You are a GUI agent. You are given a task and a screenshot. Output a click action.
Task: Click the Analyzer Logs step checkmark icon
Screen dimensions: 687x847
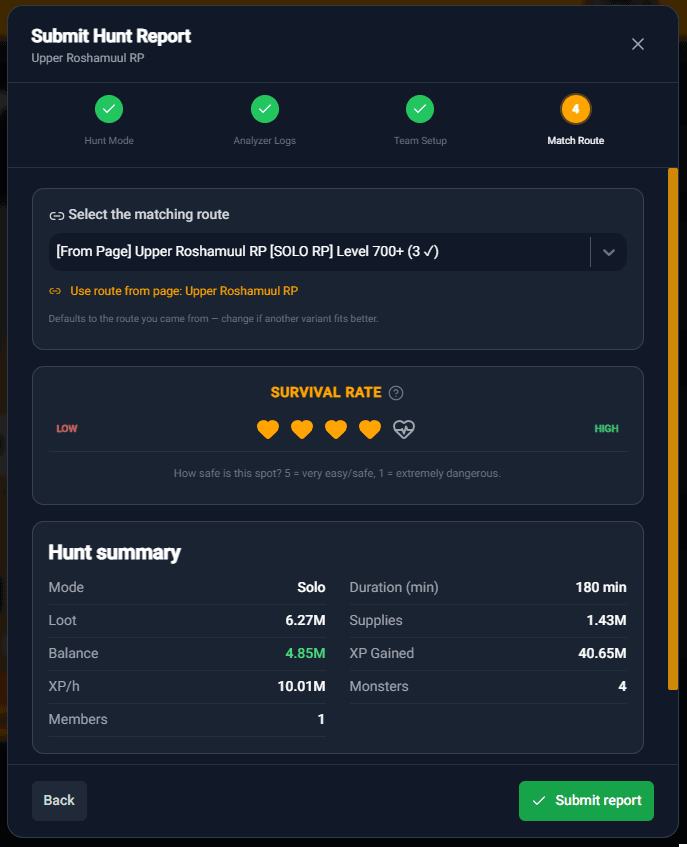[264, 109]
